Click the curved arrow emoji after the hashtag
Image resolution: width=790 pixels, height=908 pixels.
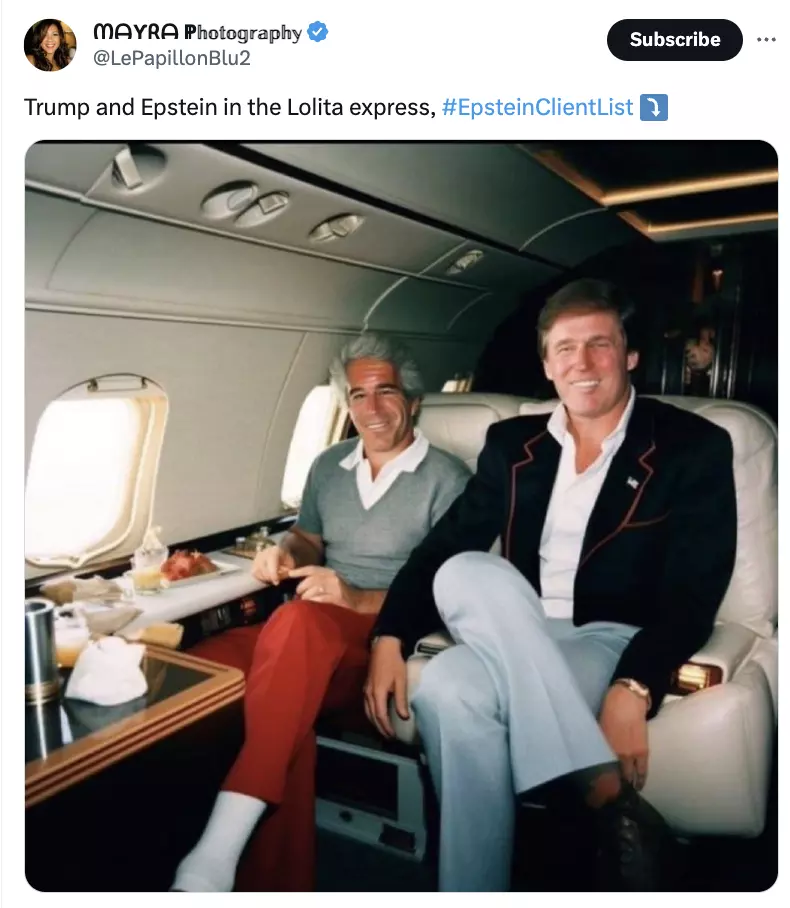click(654, 107)
